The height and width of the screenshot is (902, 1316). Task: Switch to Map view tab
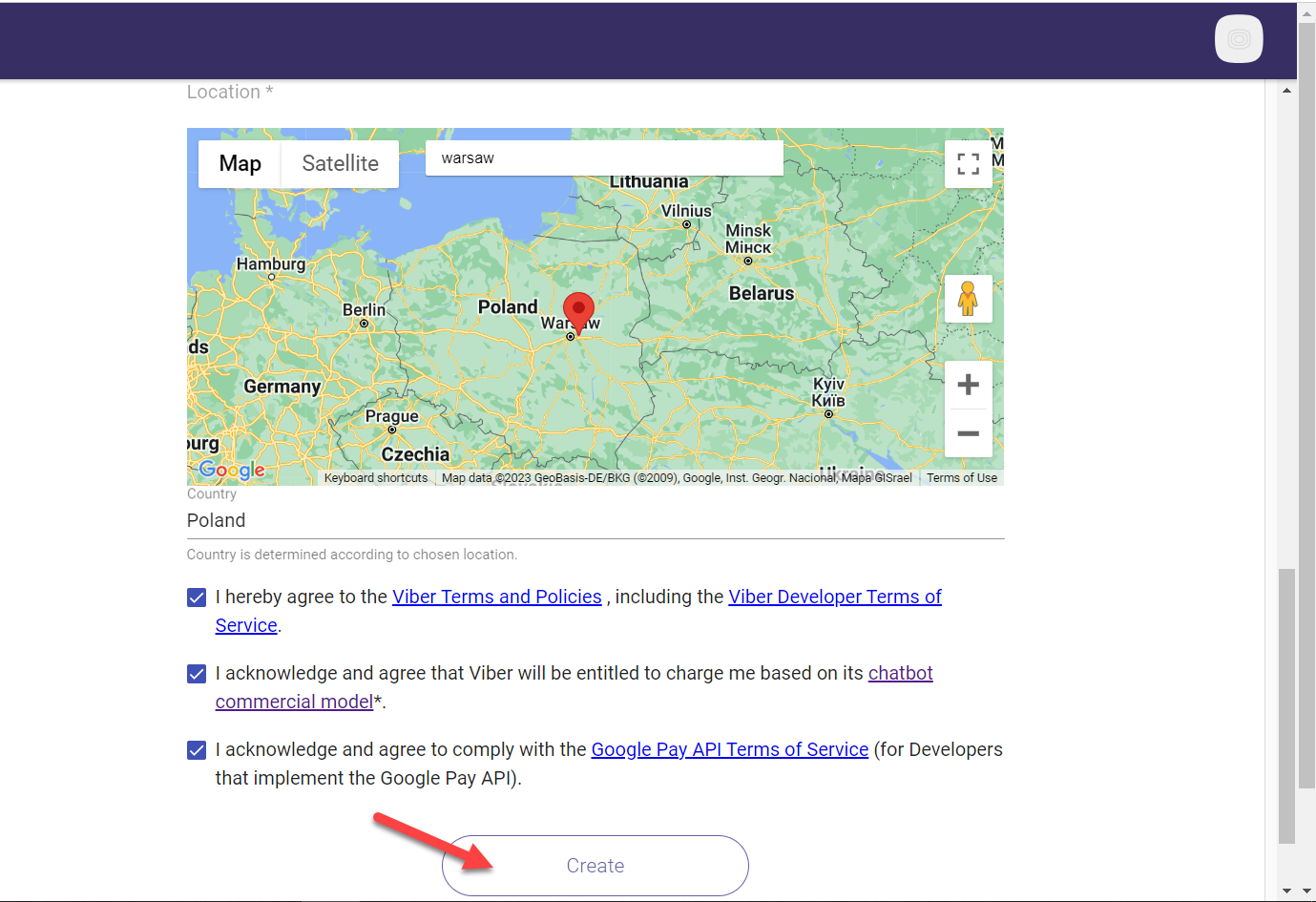click(240, 164)
